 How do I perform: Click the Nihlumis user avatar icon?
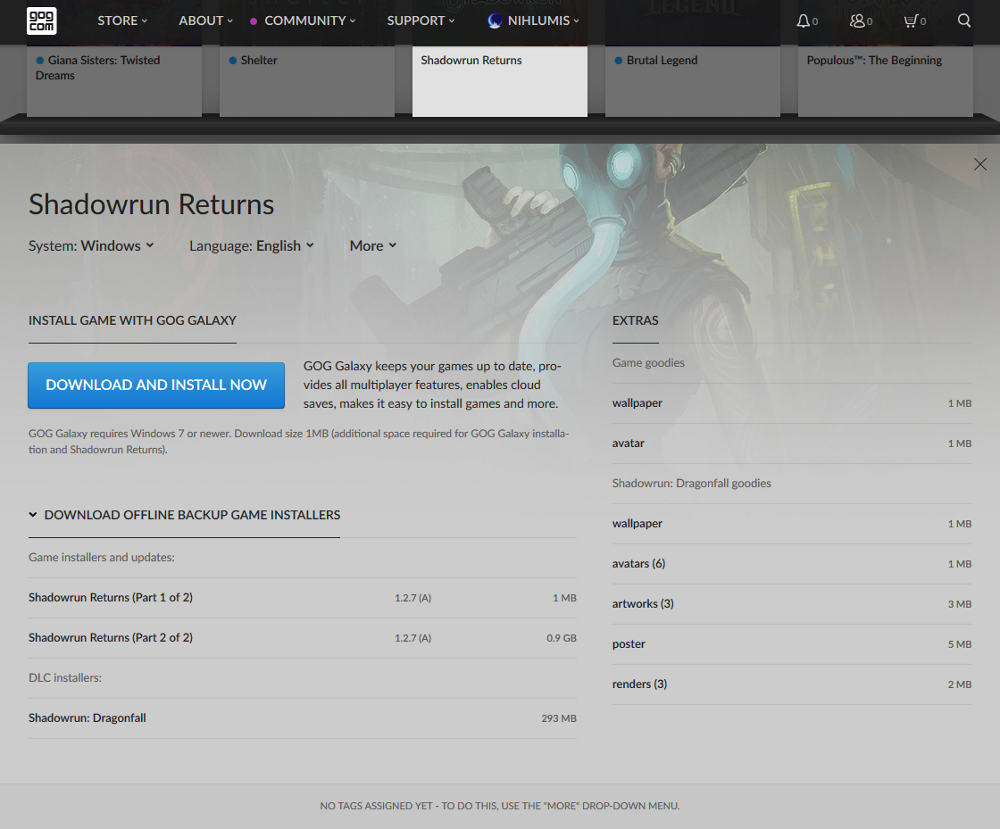tap(494, 20)
